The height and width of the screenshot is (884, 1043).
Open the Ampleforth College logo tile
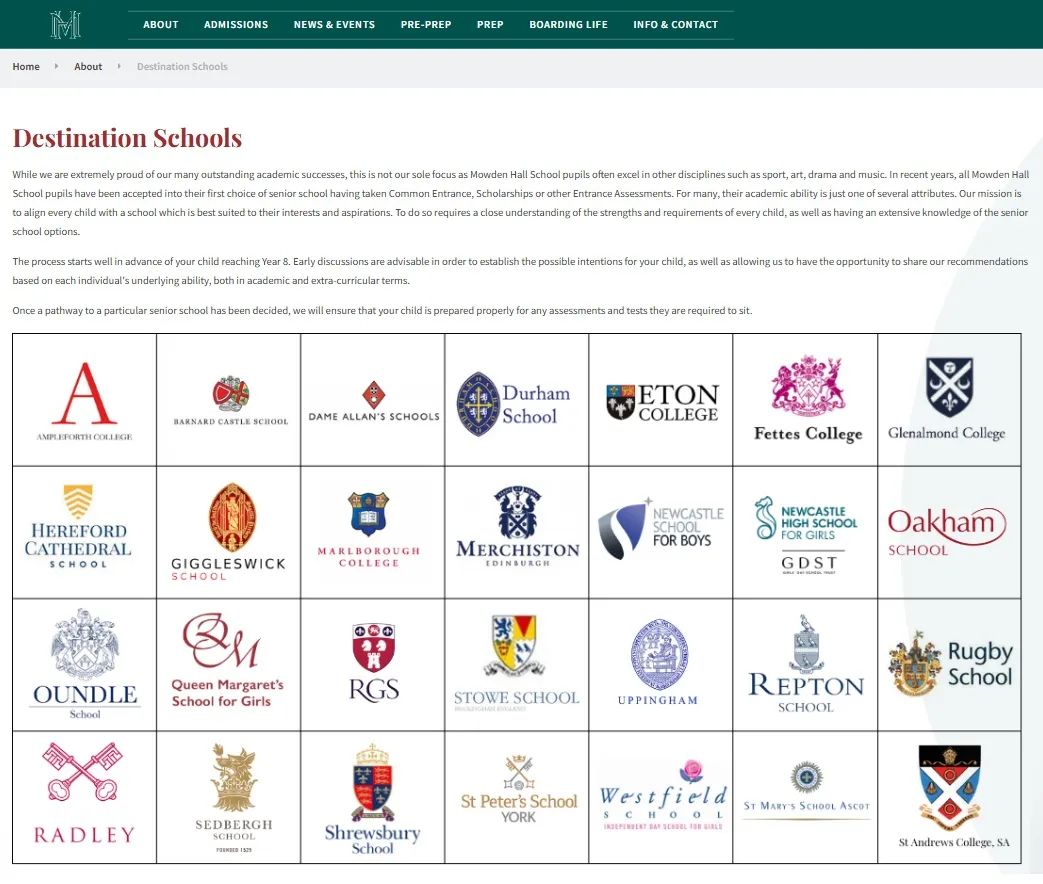(84, 400)
